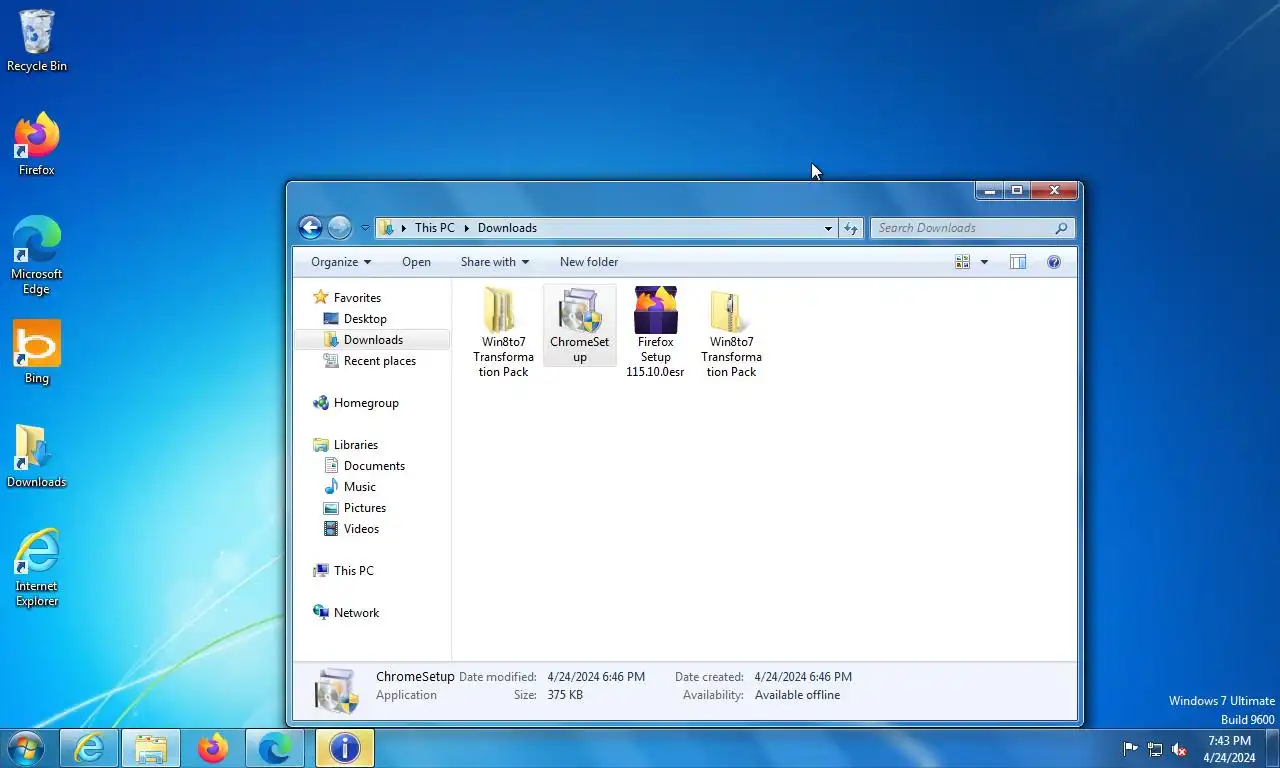Image resolution: width=1280 pixels, height=768 pixels.
Task: Click the Open toolbar command
Action: [416, 262]
